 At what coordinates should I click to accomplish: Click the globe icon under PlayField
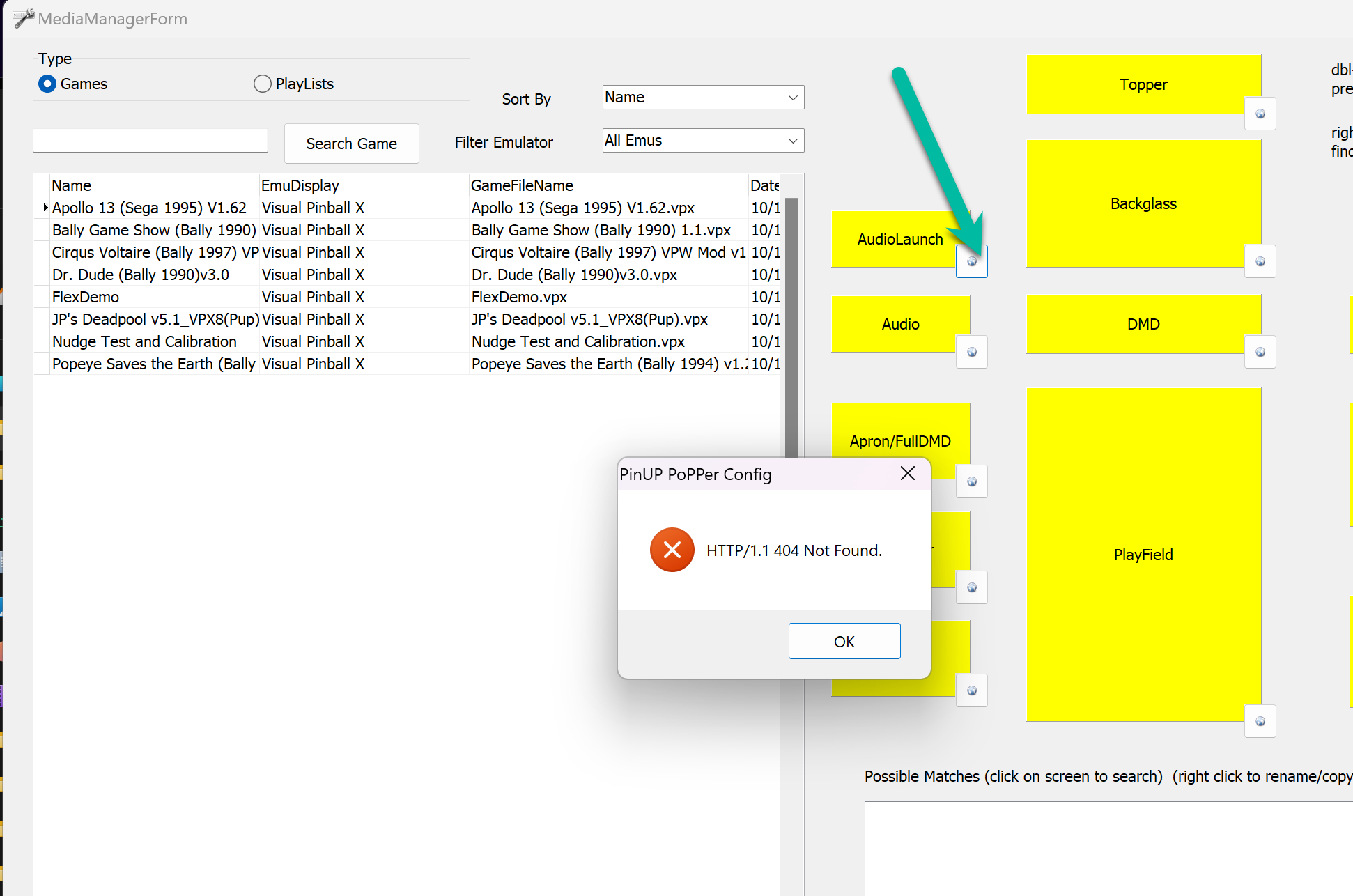point(1260,722)
